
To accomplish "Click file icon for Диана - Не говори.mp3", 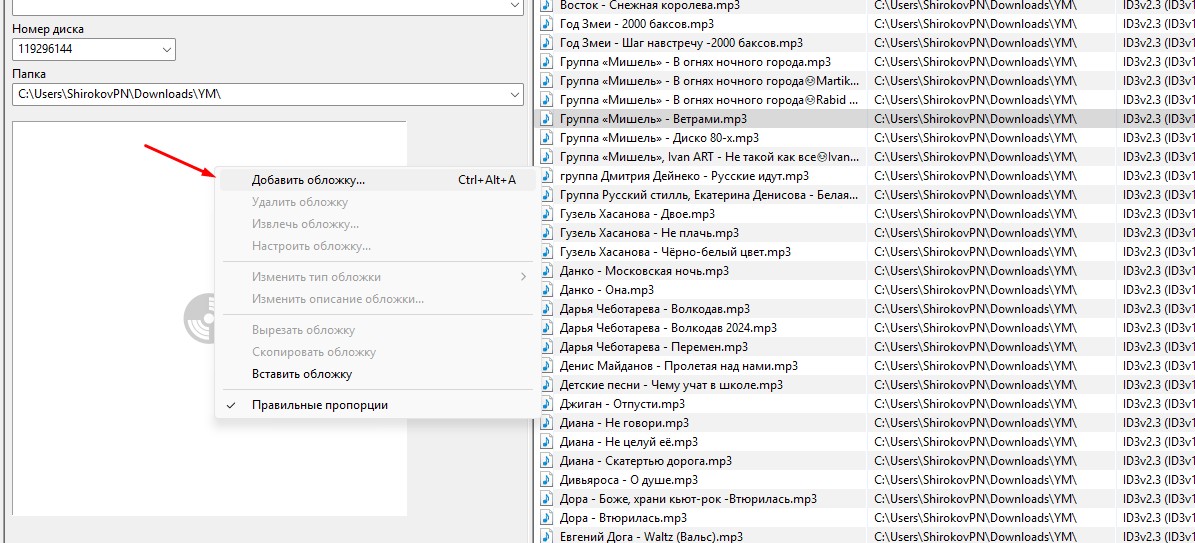I will 547,423.
